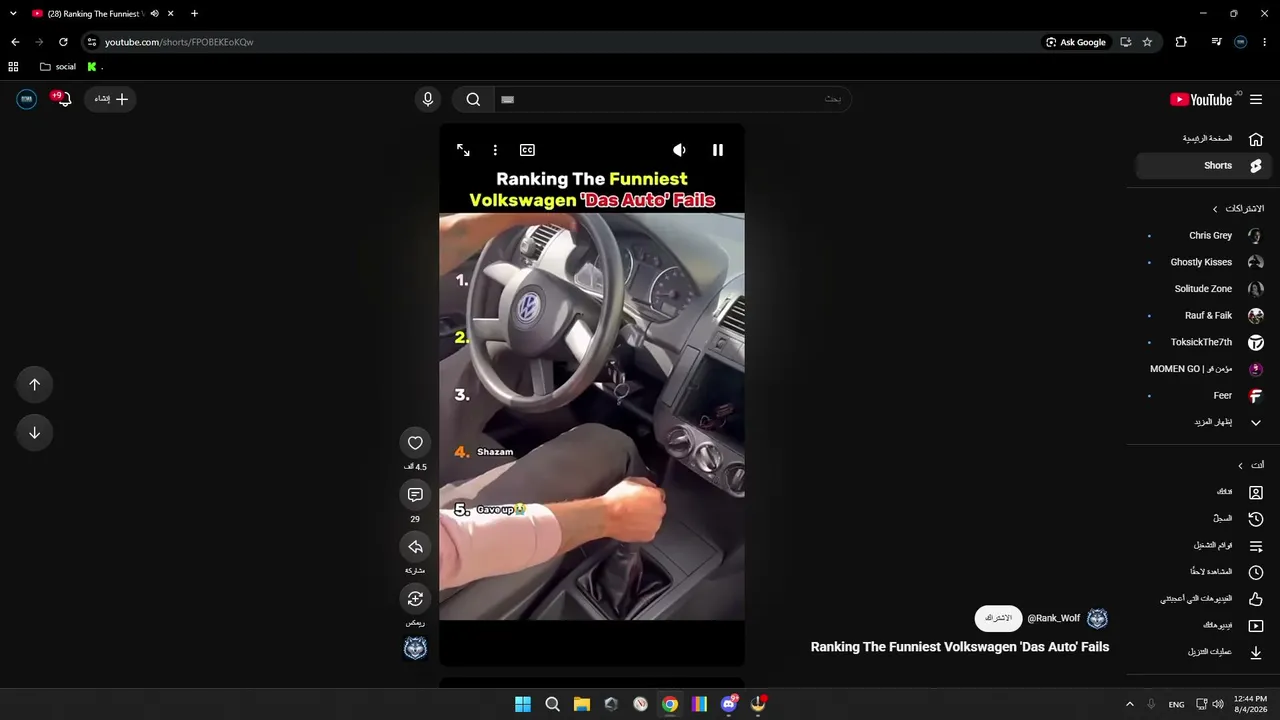Open the Feer channel
Image resolution: width=1280 pixels, height=720 pixels.
[1204, 396]
